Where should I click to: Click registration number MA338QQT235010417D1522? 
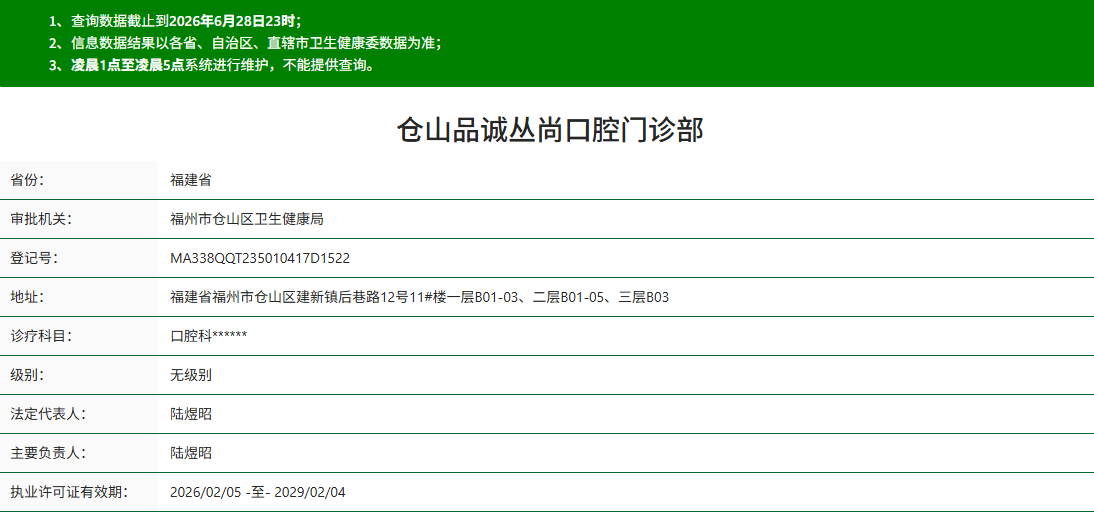pos(260,258)
